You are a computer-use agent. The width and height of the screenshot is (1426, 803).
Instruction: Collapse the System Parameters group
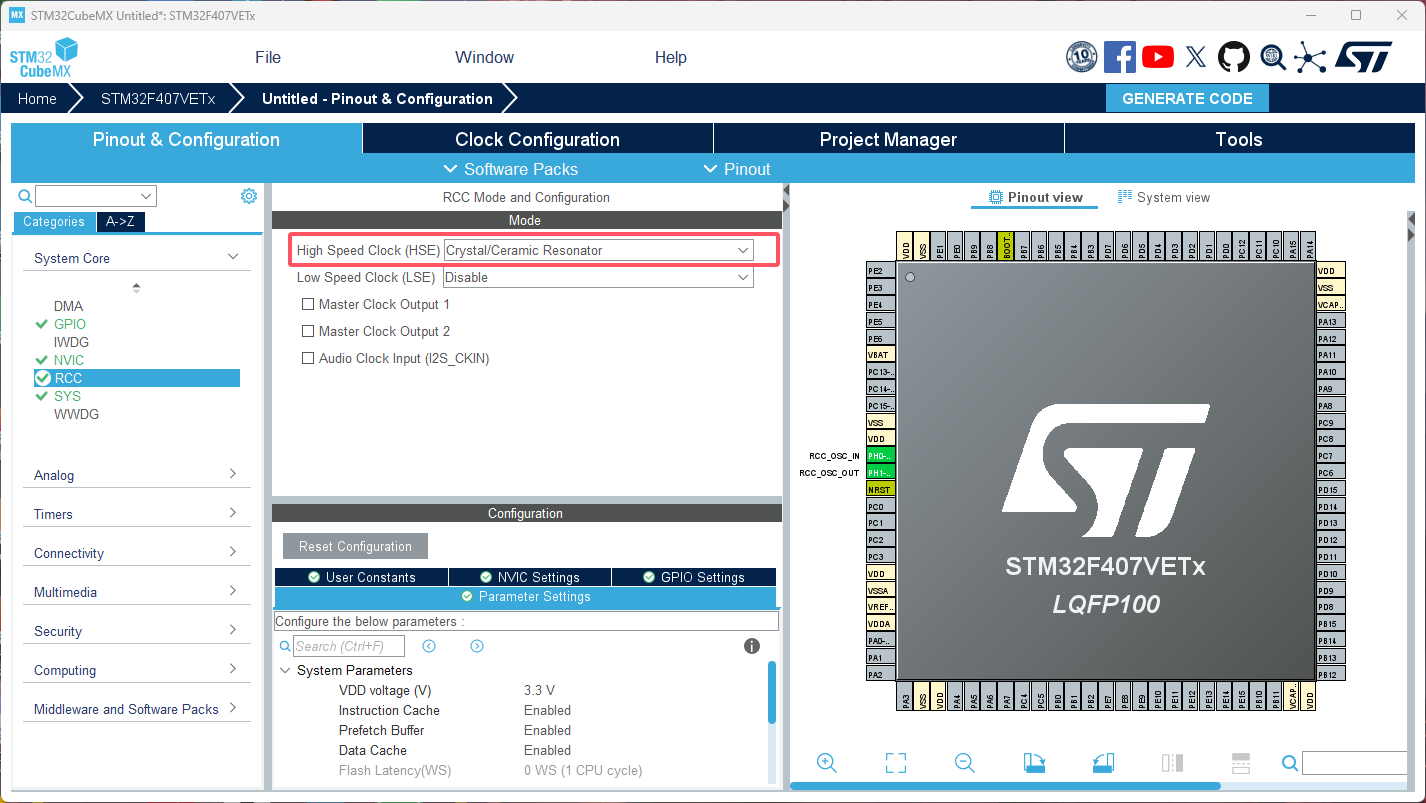coord(286,670)
